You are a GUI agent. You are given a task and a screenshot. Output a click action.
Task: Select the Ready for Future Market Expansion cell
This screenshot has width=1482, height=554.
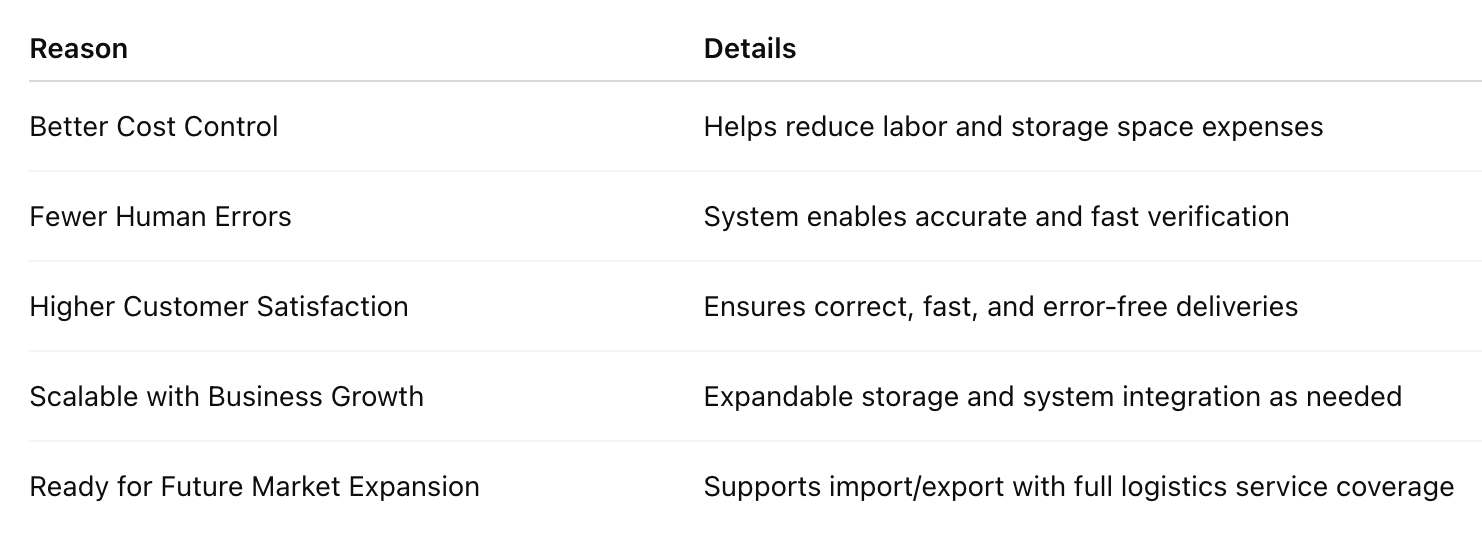254,487
